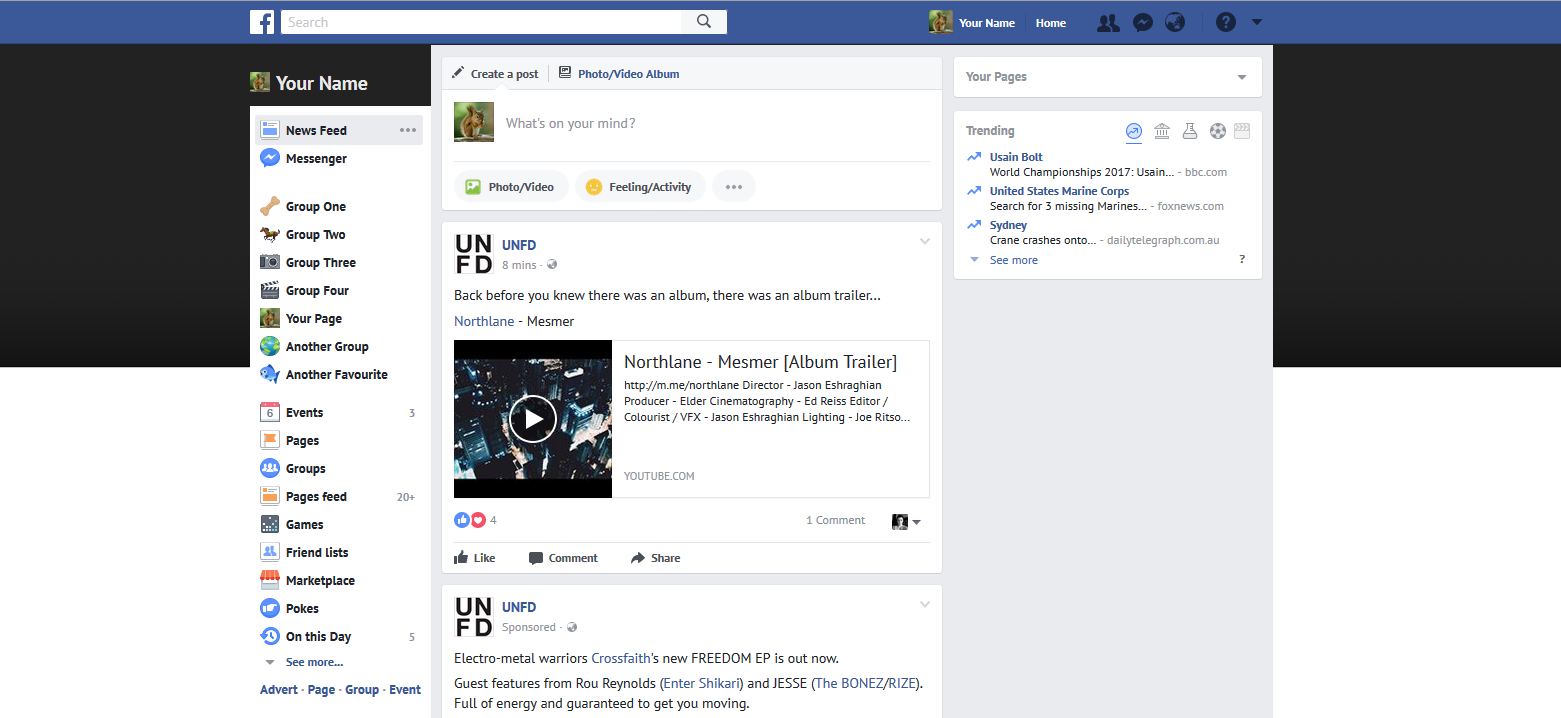Open News Feed options ellipsis

[x=408, y=130]
